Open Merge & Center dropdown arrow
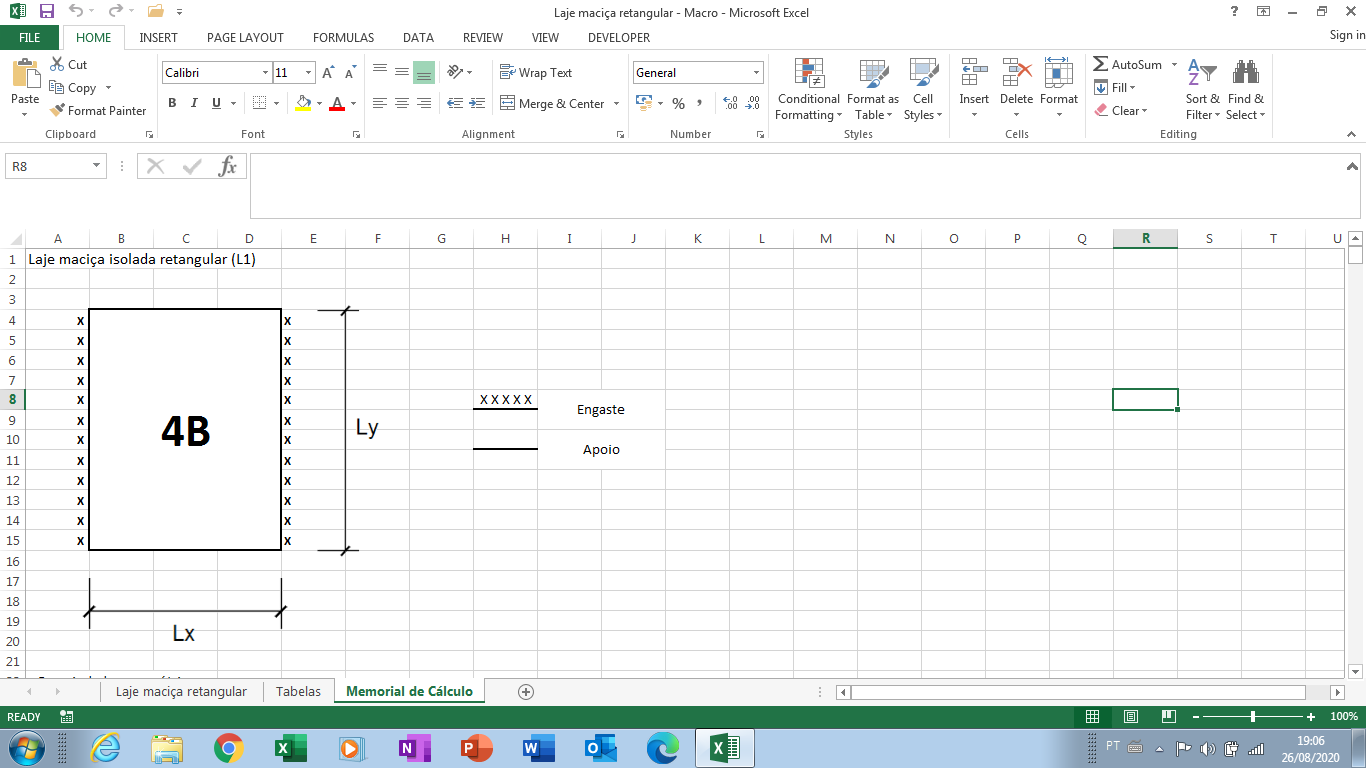1366x768 pixels. (616, 103)
